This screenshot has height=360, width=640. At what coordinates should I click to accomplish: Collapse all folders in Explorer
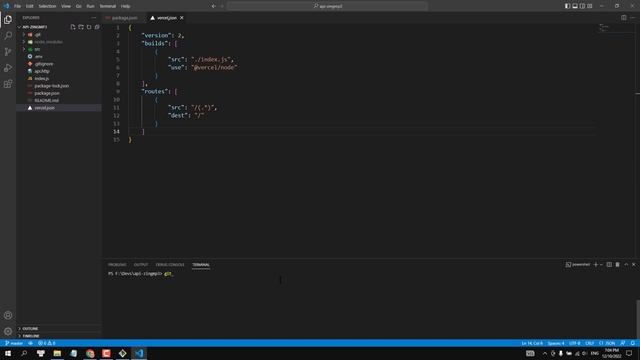click(x=97, y=27)
